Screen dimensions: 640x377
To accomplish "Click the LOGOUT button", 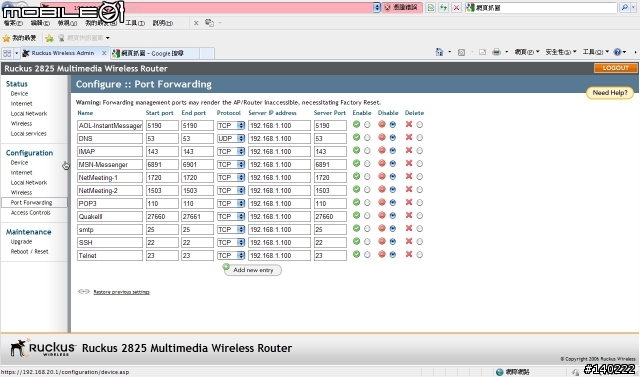I will click(616, 68).
